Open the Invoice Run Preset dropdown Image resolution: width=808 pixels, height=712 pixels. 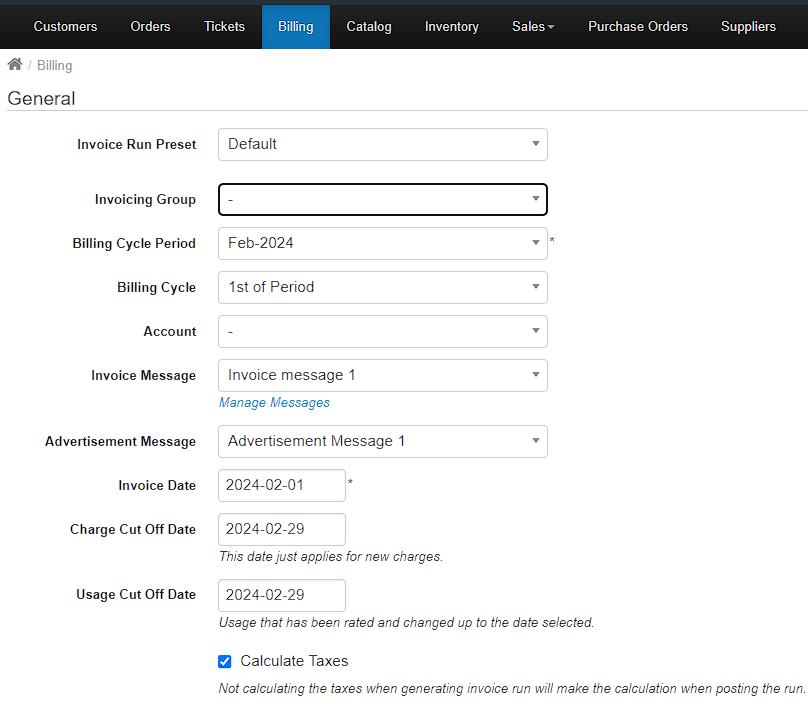click(x=382, y=144)
